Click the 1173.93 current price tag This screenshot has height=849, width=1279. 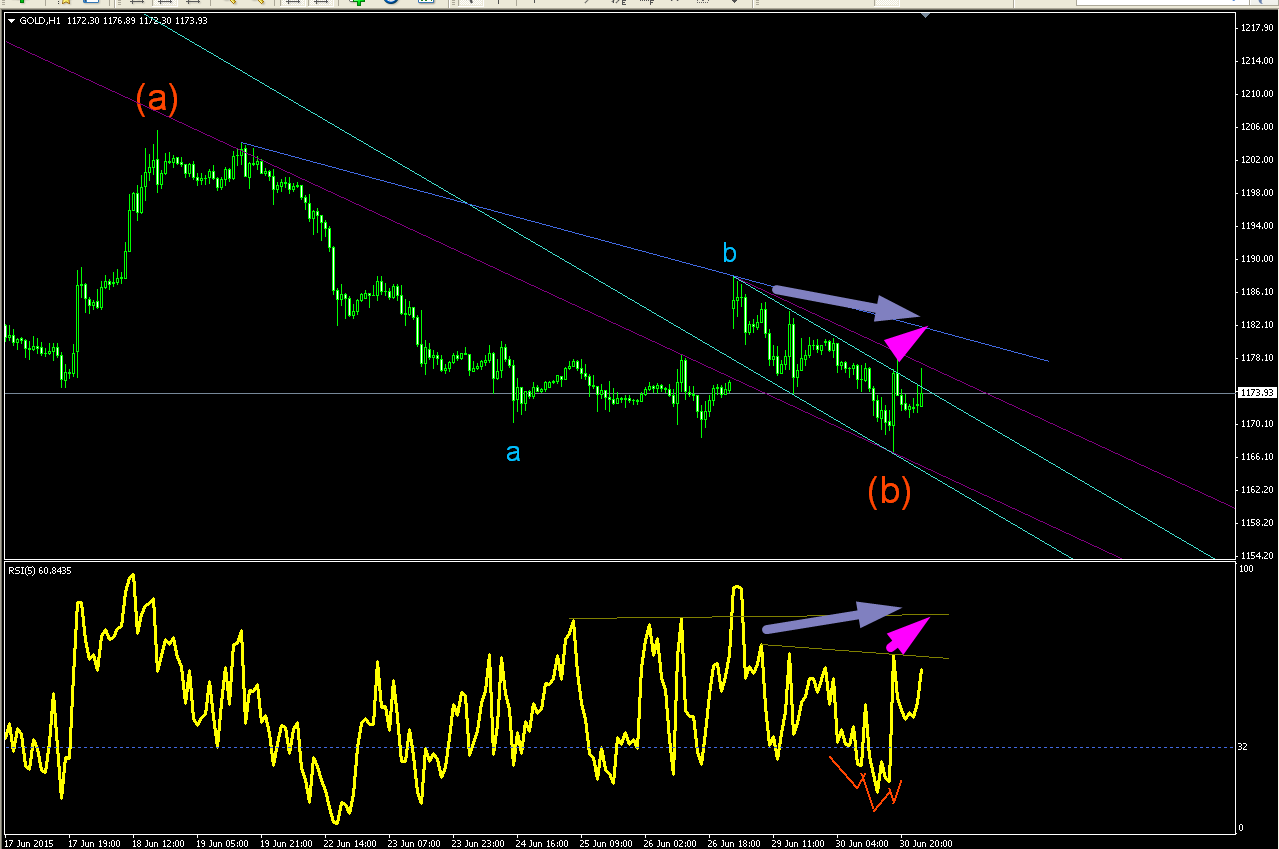pos(1255,393)
